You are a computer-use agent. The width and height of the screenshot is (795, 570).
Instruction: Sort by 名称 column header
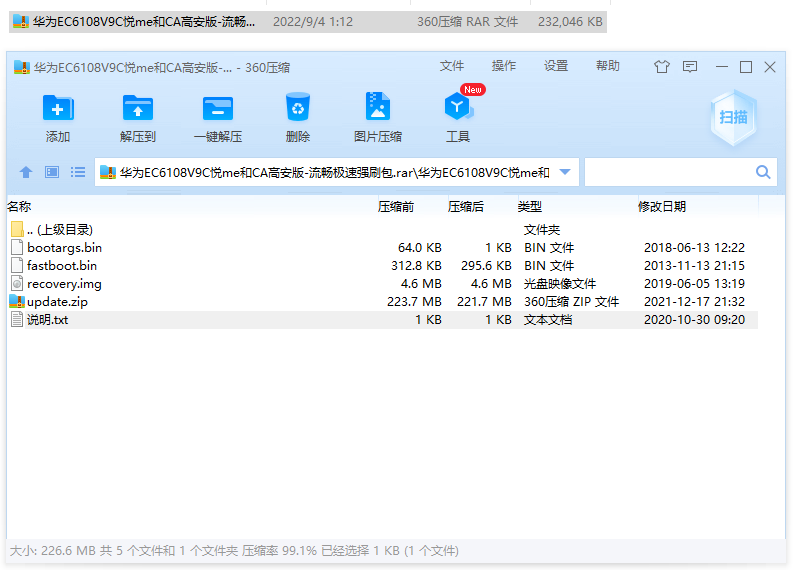20,207
